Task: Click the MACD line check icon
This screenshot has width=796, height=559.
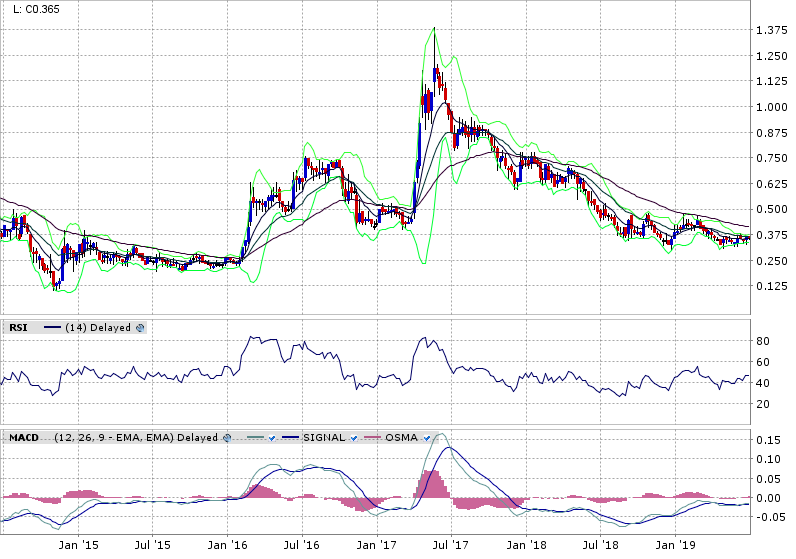Action: (x=271, y=438)
